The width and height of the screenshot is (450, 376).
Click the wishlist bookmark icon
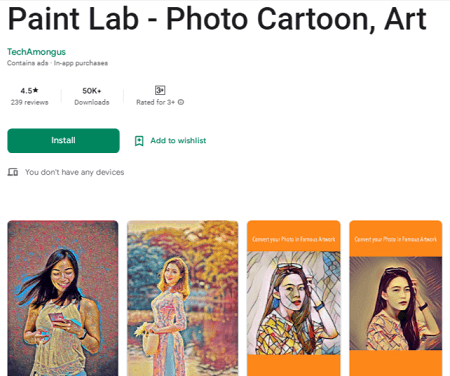pos(139,141)
